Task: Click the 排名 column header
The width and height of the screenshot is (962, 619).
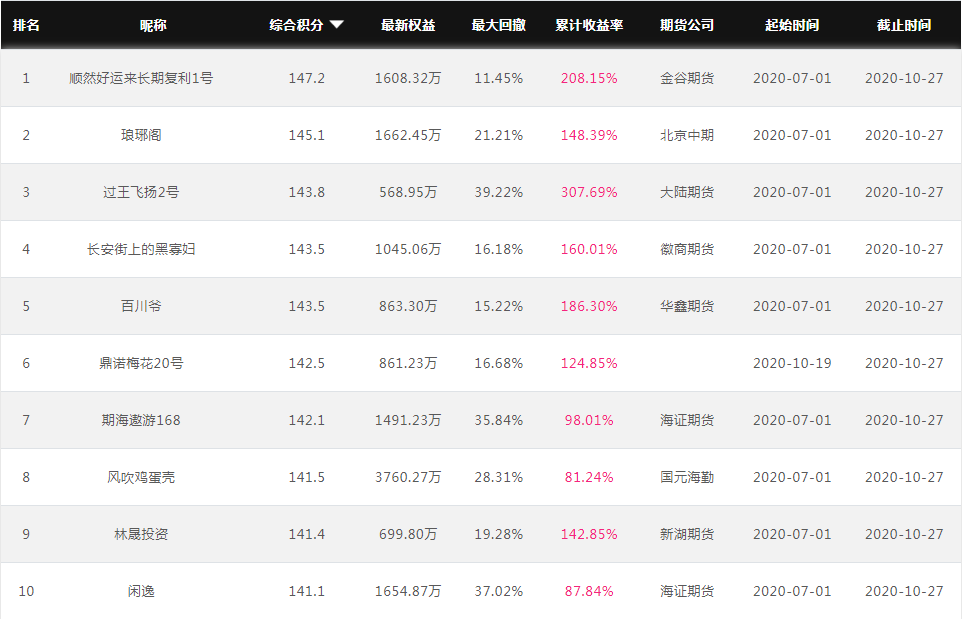Action: tap(26, 25)
